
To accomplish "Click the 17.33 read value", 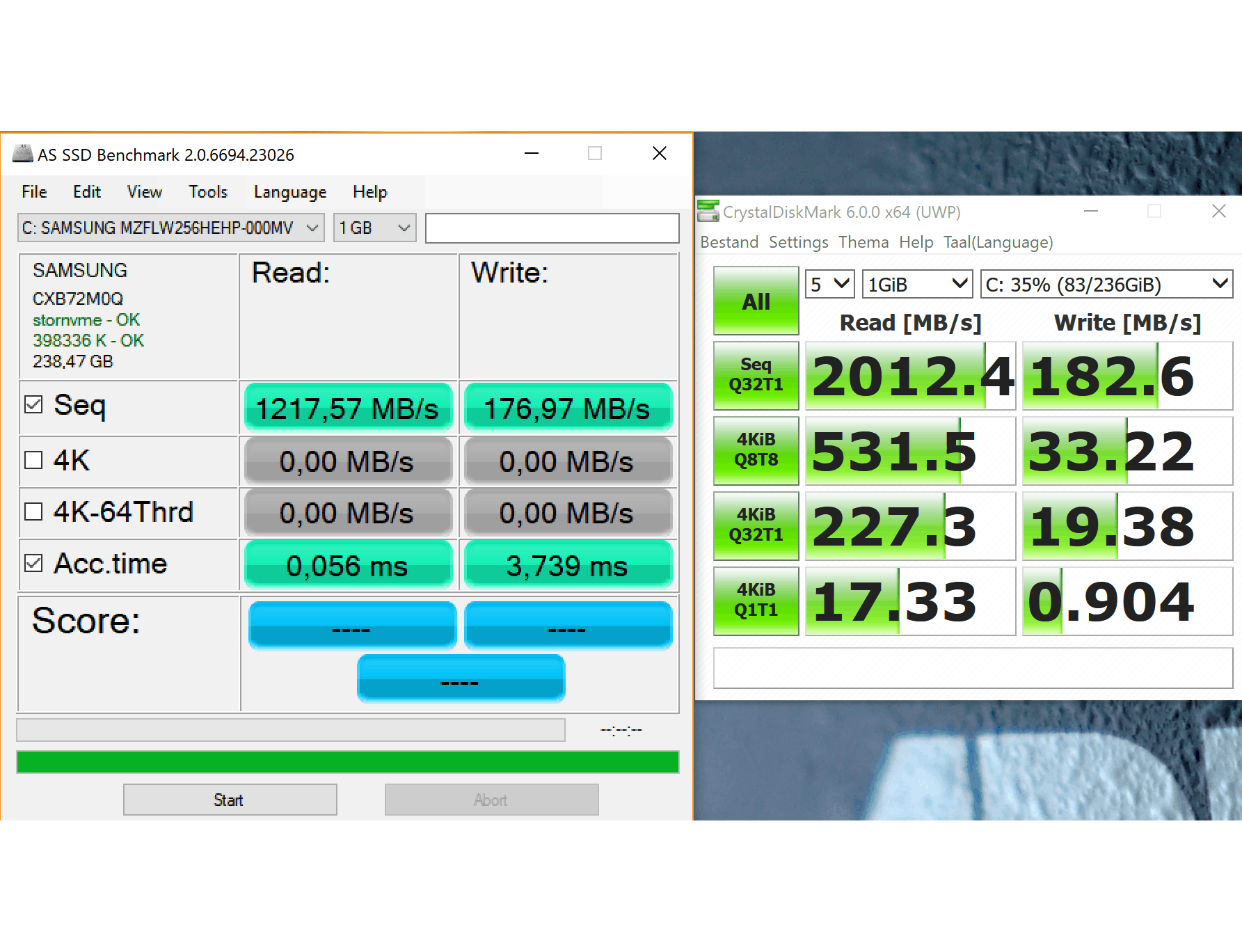I will pos(911,601).
